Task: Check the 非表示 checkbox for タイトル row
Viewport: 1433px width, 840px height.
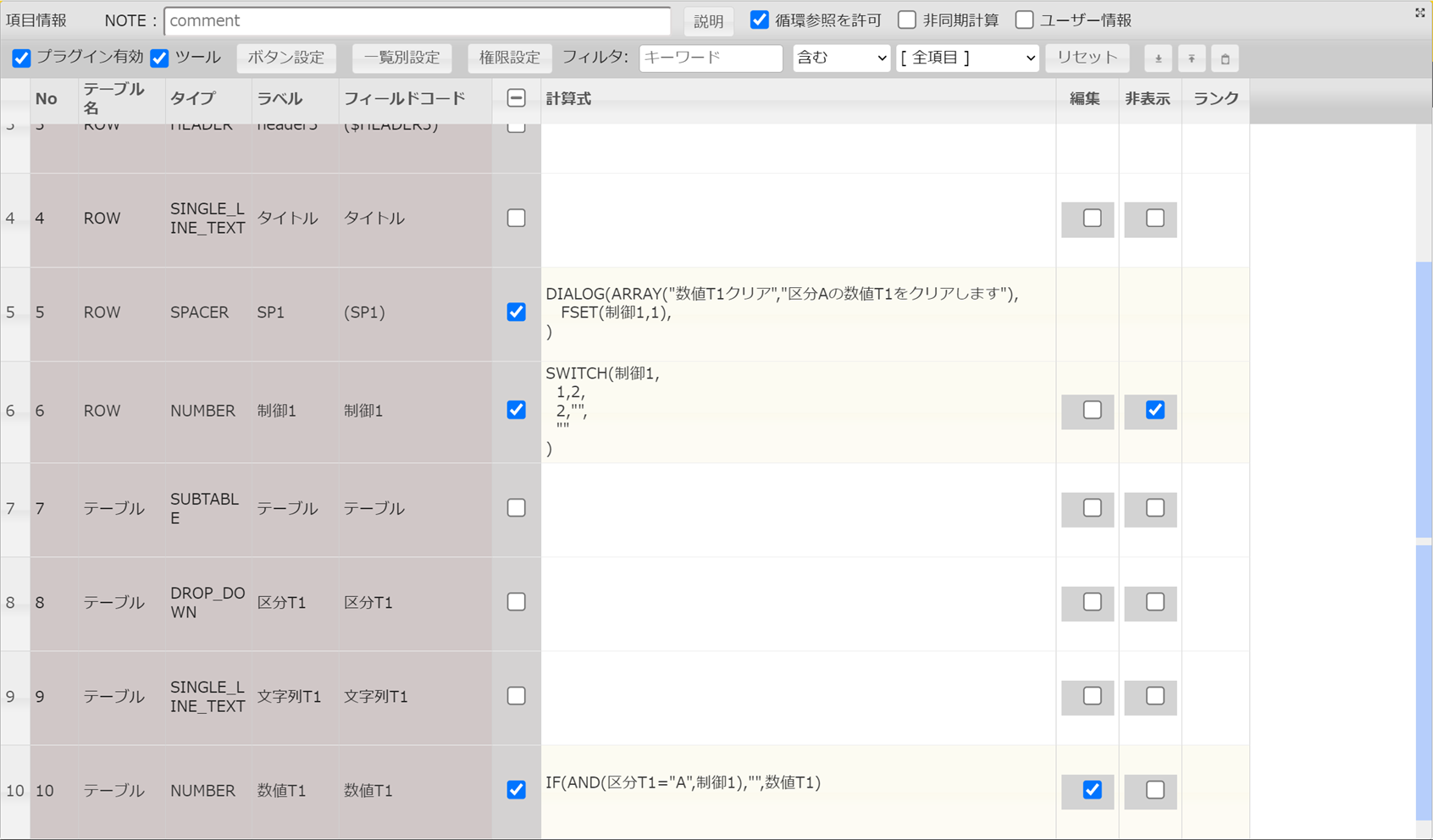Action: click(x=1154, y=218)
